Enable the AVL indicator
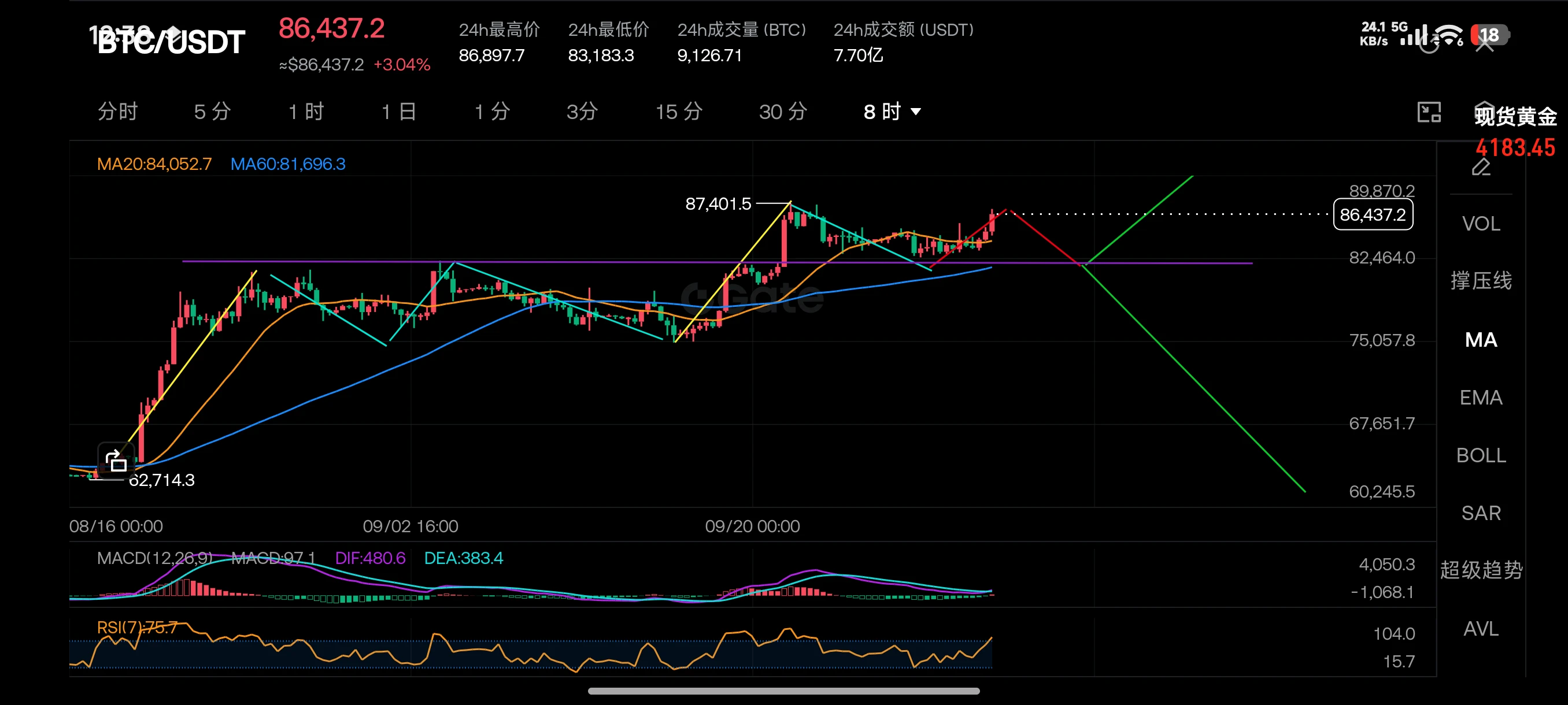The image size is (1568, 705). pyautogui.click(x=1481, y=628)
